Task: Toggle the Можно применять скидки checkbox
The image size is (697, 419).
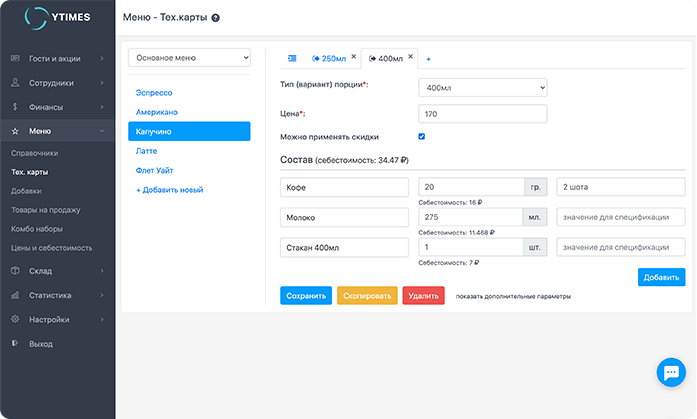Action: (x=422, y=136)
